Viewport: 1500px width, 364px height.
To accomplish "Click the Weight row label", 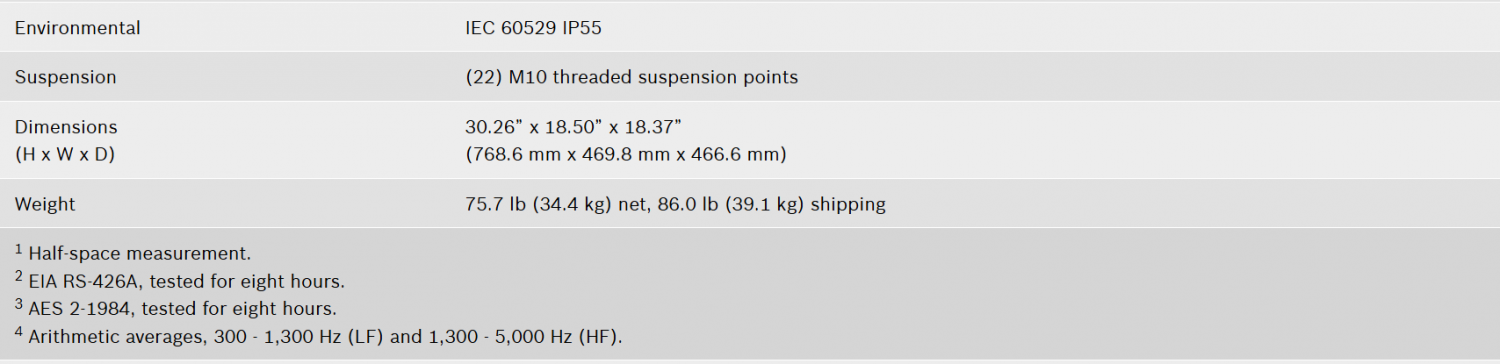I will (x=45, y=204).
